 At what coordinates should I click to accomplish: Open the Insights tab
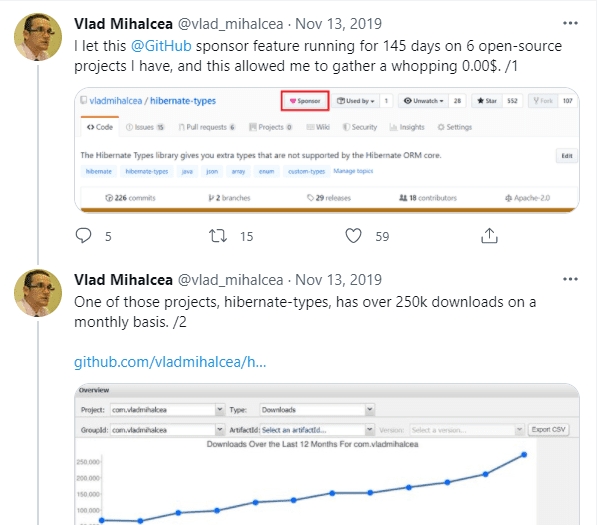click(407, 127)
